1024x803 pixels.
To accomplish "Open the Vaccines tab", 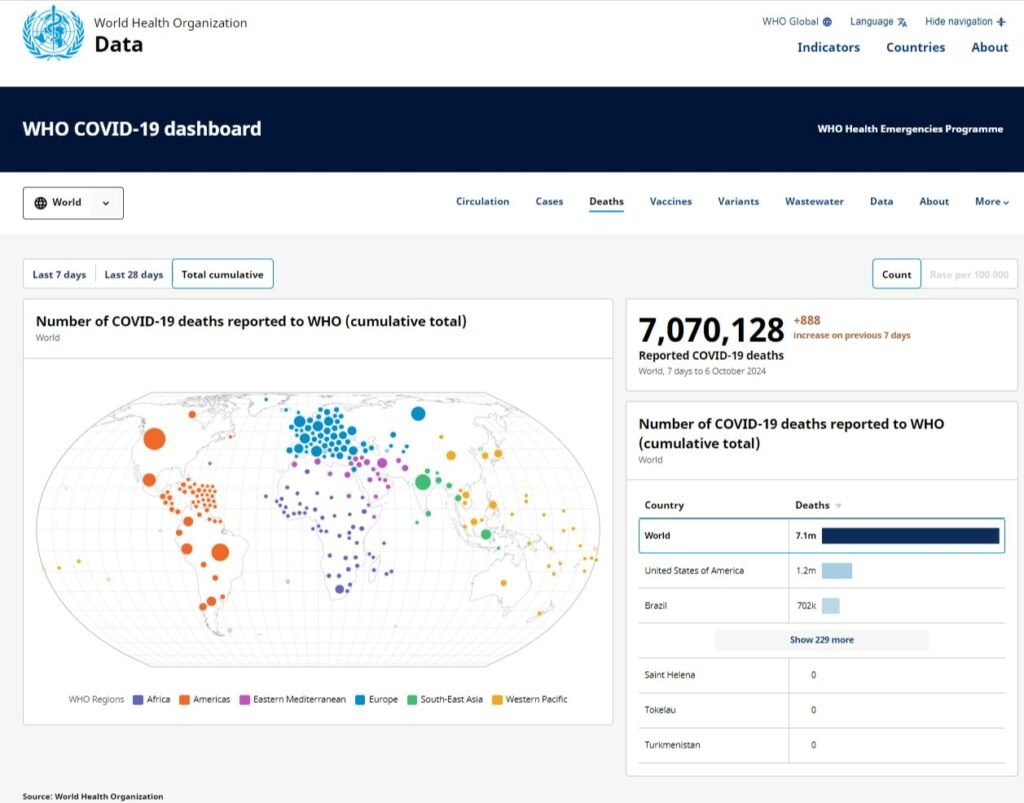I will [671, 202].
